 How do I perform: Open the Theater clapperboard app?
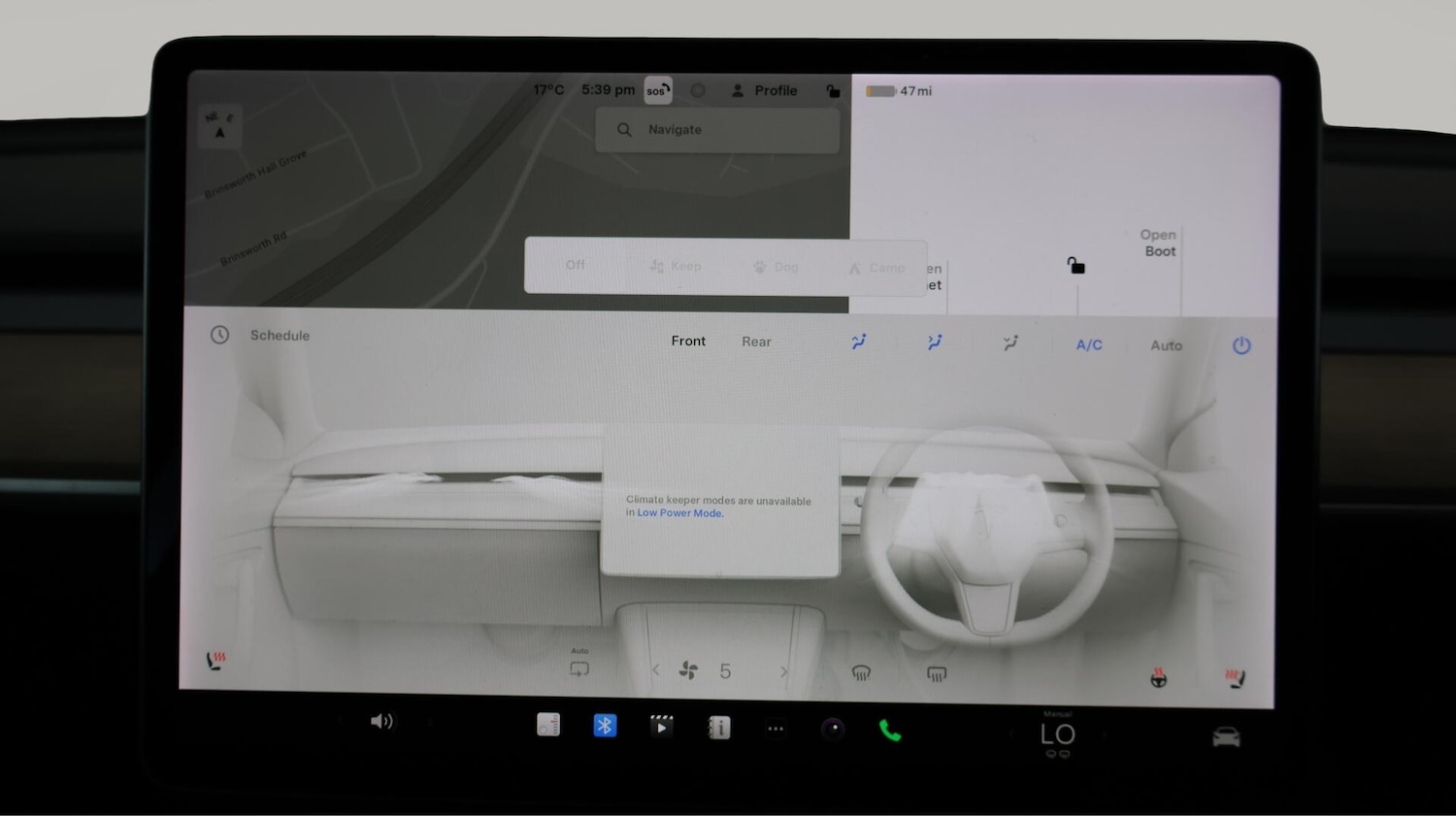(x=661, y=727)
